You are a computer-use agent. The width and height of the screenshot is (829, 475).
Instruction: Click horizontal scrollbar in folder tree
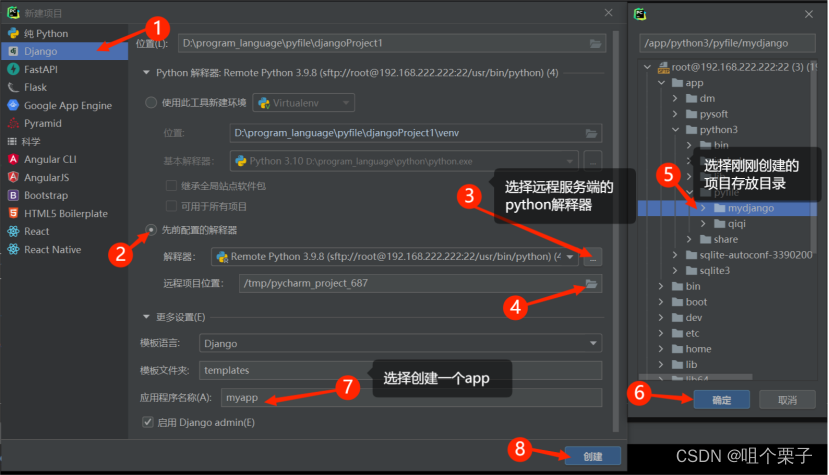coord(695,377)
